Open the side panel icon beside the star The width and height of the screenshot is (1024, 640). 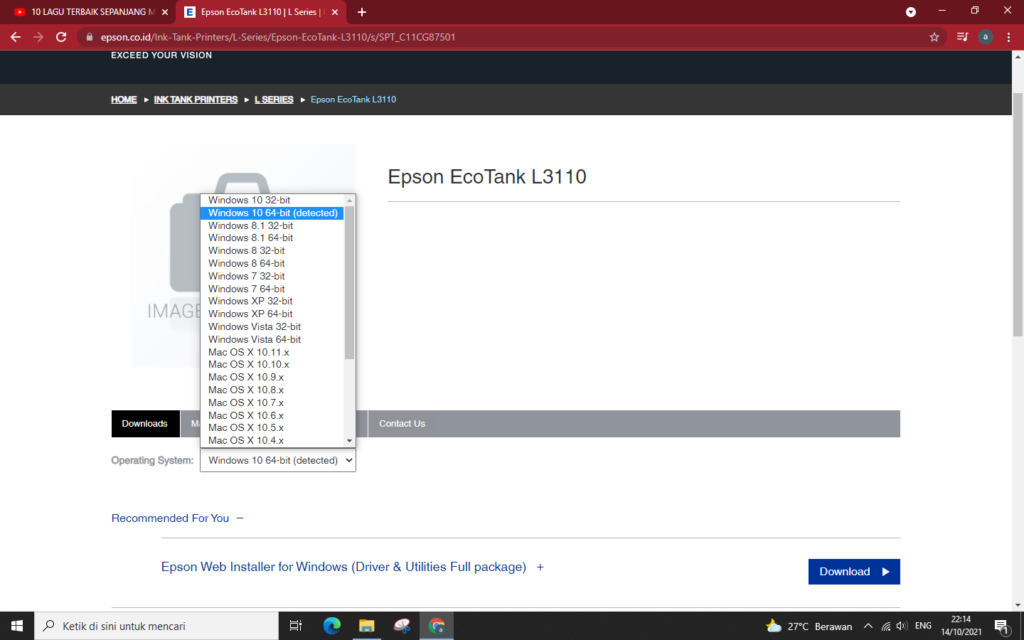tap(962, 36)
